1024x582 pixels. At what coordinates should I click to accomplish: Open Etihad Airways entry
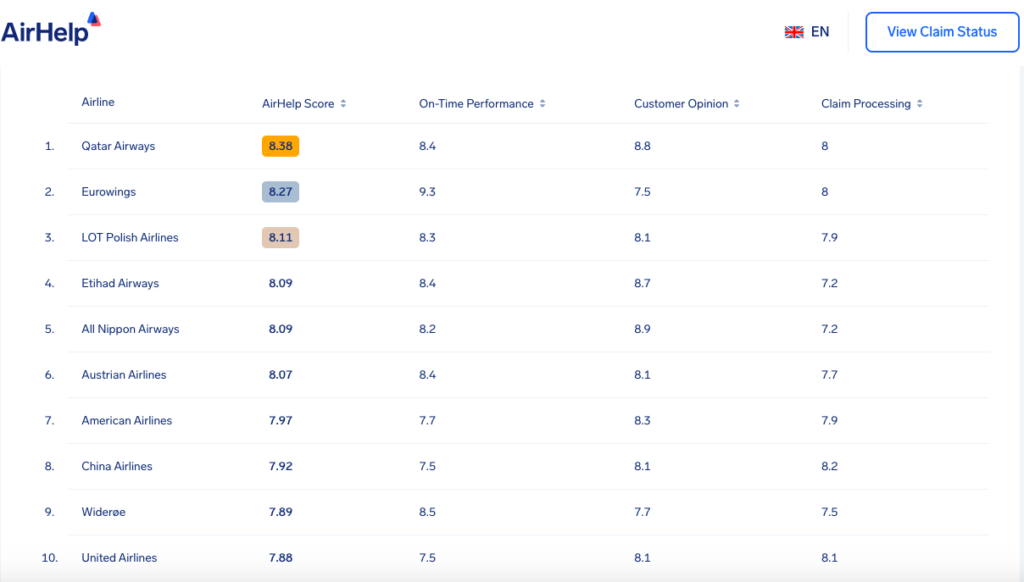pyautogui.click(x=120, y=283)
